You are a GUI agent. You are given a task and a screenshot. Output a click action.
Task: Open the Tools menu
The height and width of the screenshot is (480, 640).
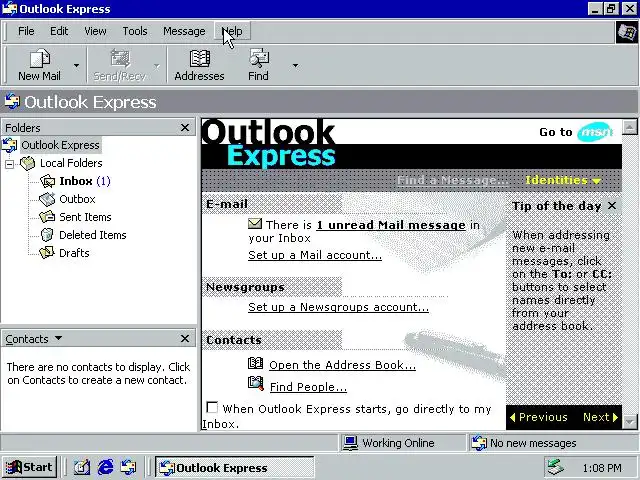pos(135,31)
